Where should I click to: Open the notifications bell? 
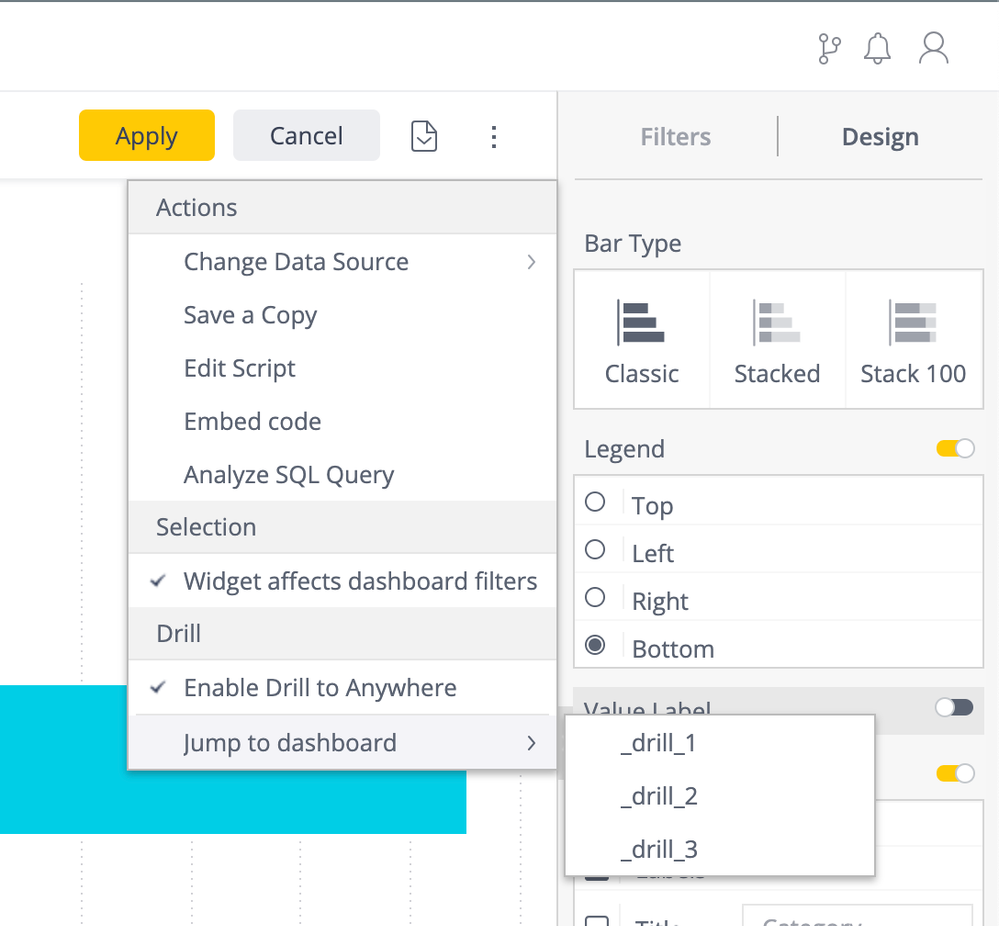878,48
